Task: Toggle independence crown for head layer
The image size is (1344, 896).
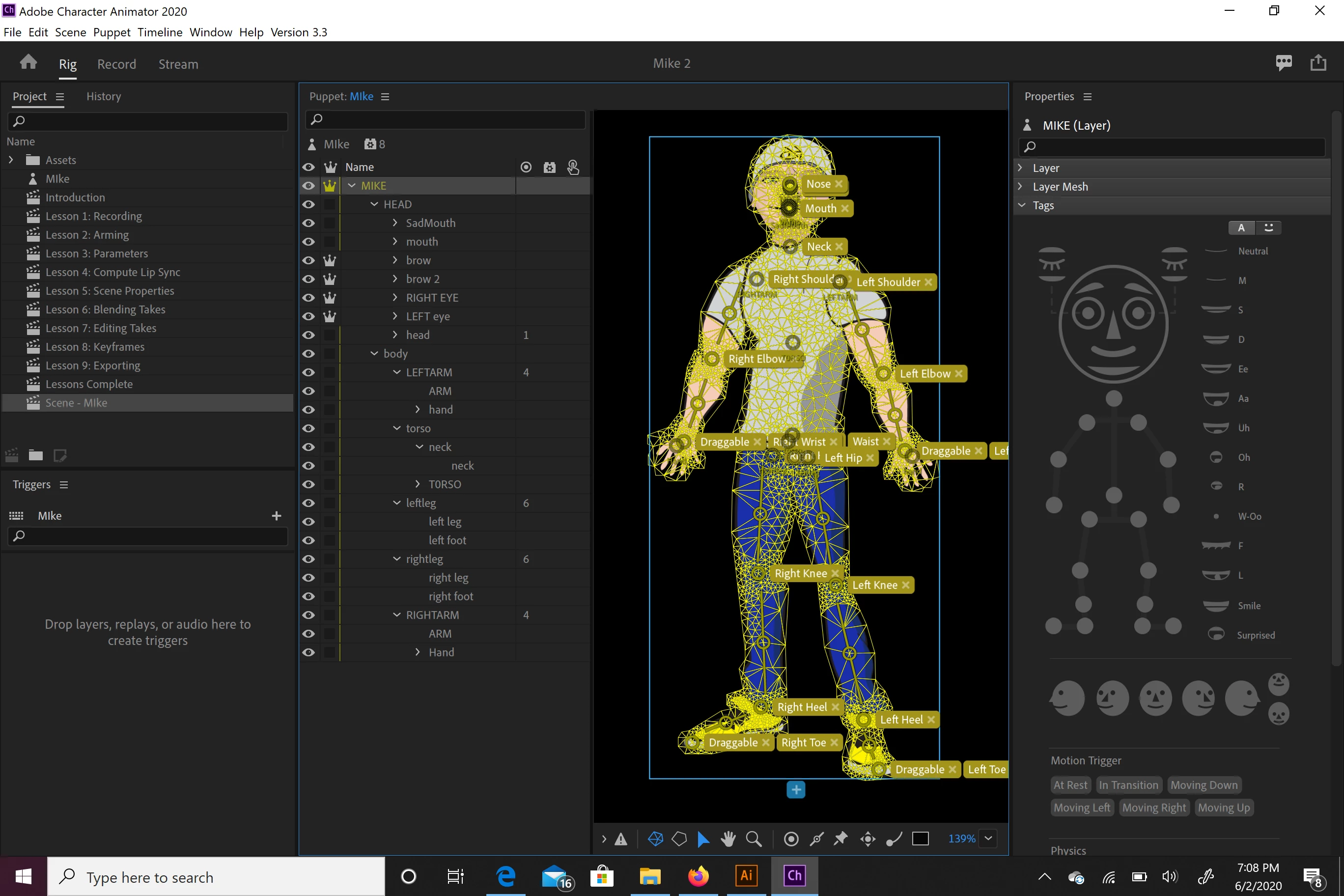Action: click(x=330, y=335)
